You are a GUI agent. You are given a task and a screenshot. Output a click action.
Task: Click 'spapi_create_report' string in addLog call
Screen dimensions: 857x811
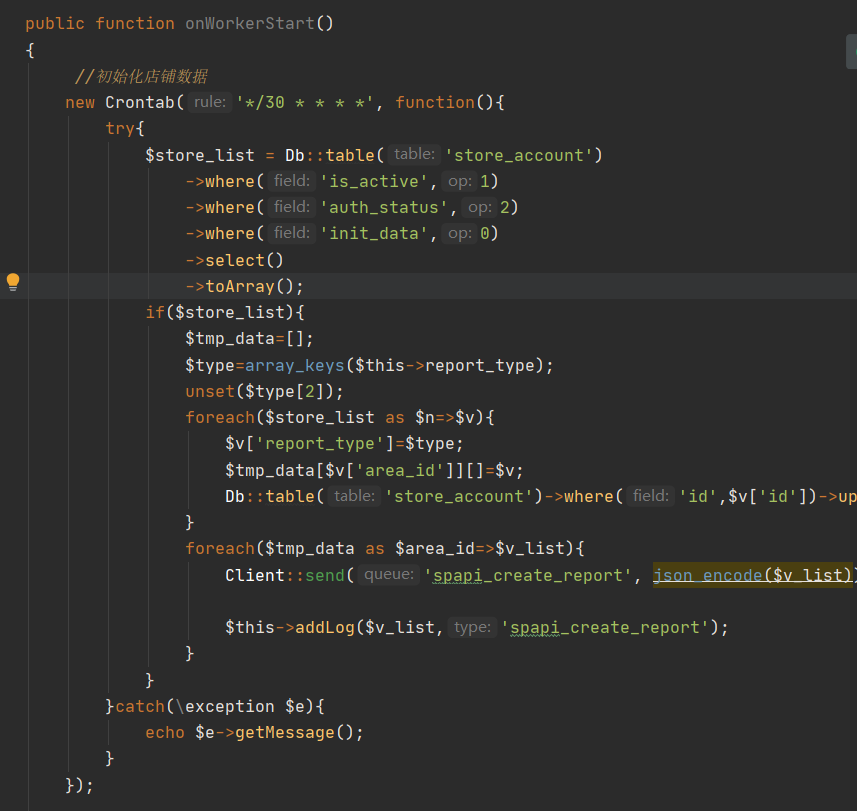(x=605, y=627)
